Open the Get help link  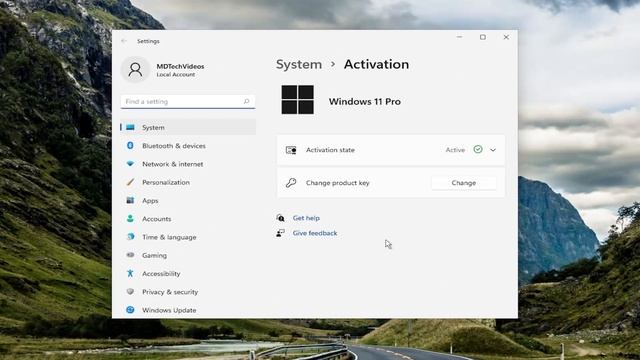click(306, 218)
